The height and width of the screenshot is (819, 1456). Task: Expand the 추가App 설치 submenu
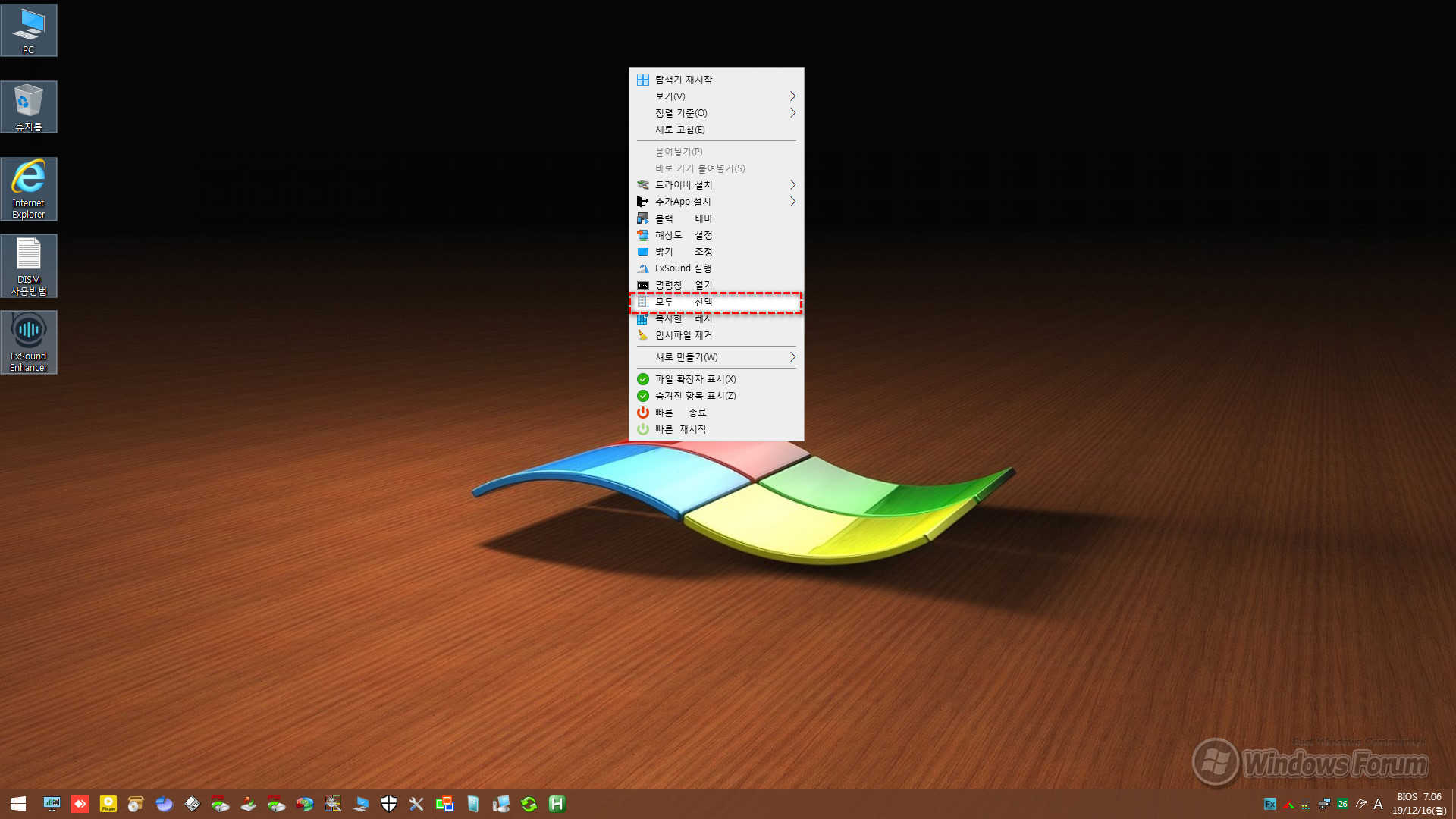(x=716, y=202)
